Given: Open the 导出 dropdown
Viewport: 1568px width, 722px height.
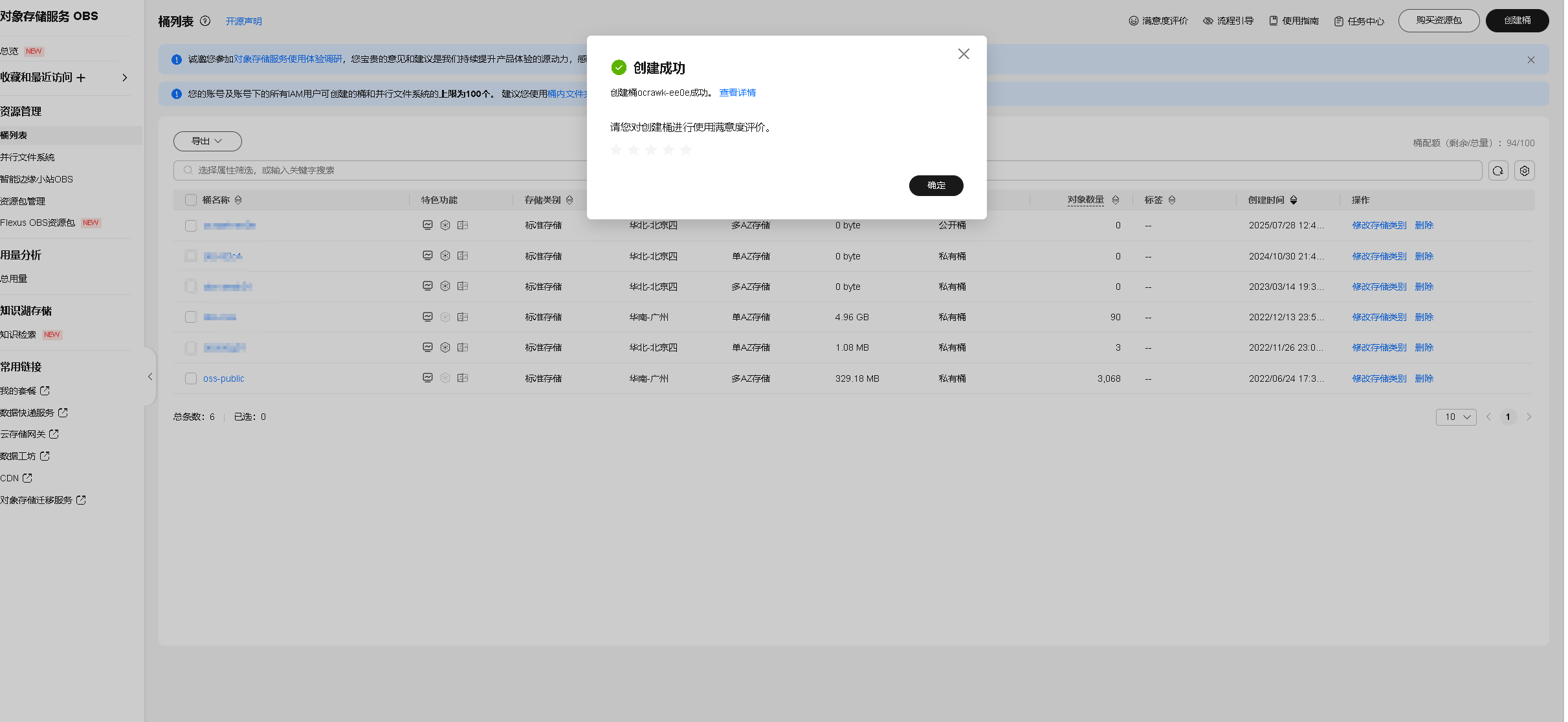Looking at the screenshot, I should pos(207,141).
